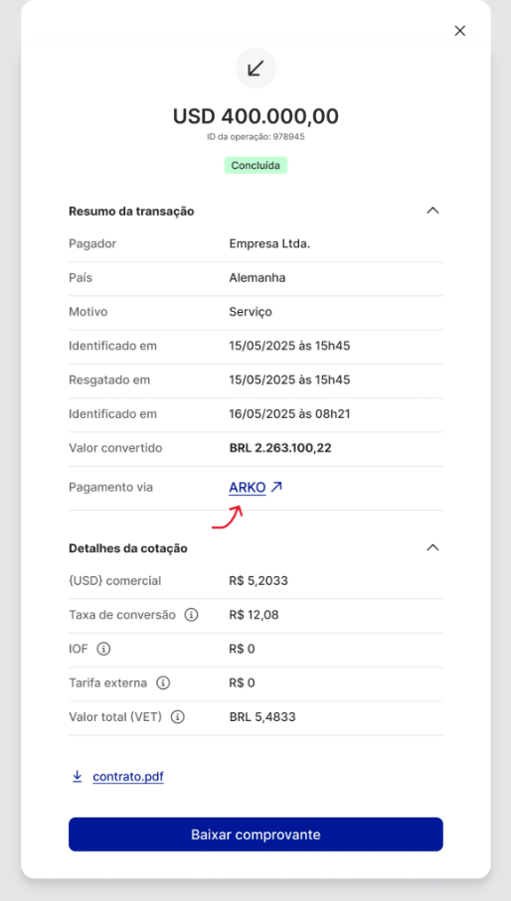Click the {USD} comercial label
Image resolution: width=511 pixels, height=901 pixels.
click(115, 581)
